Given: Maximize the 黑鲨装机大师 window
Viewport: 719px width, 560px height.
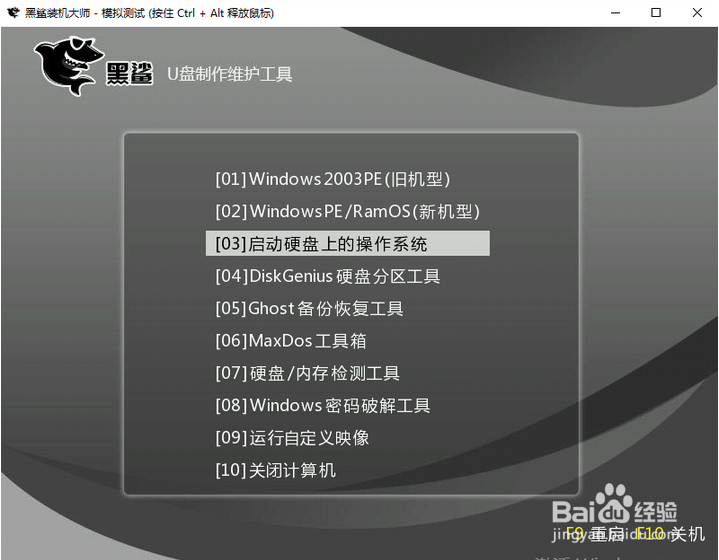Looking at the screenshot, I should [x=656, y=13].
